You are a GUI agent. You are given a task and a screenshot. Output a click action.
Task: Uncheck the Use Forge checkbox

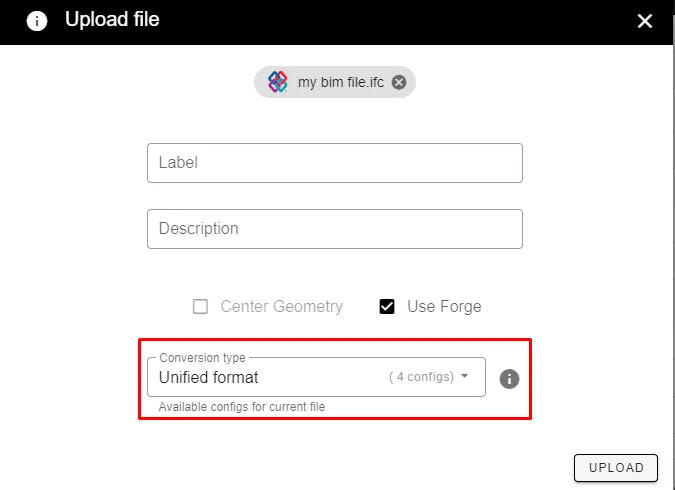tap(387, 307)
